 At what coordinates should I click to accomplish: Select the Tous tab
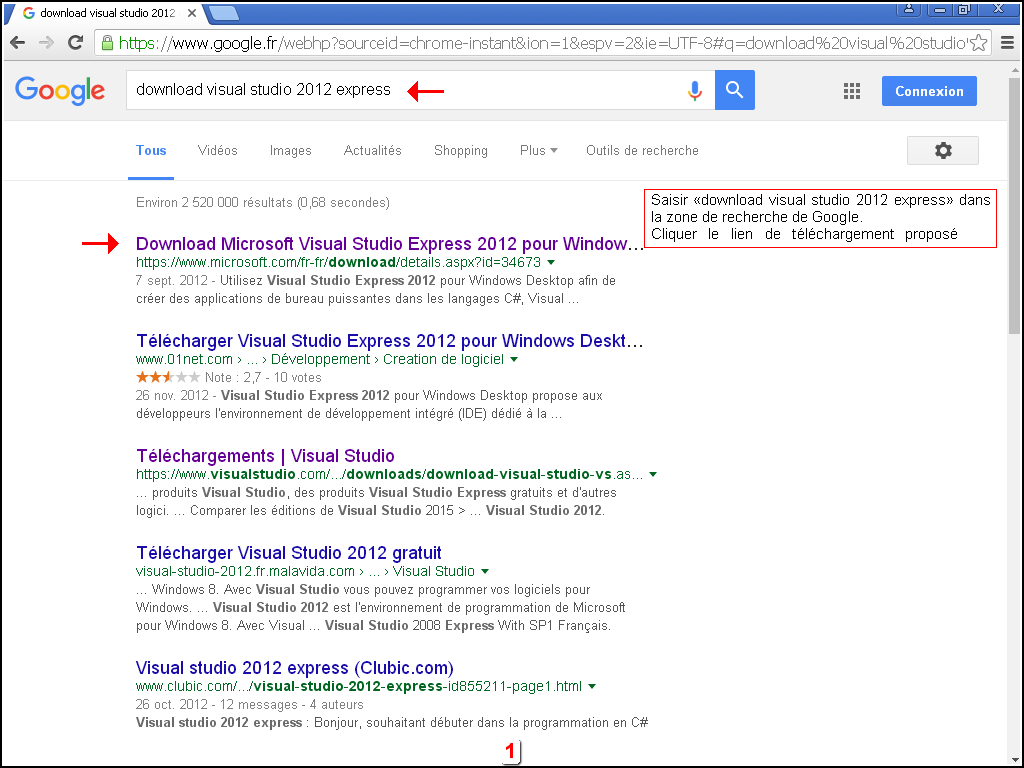tap(151, 151)
